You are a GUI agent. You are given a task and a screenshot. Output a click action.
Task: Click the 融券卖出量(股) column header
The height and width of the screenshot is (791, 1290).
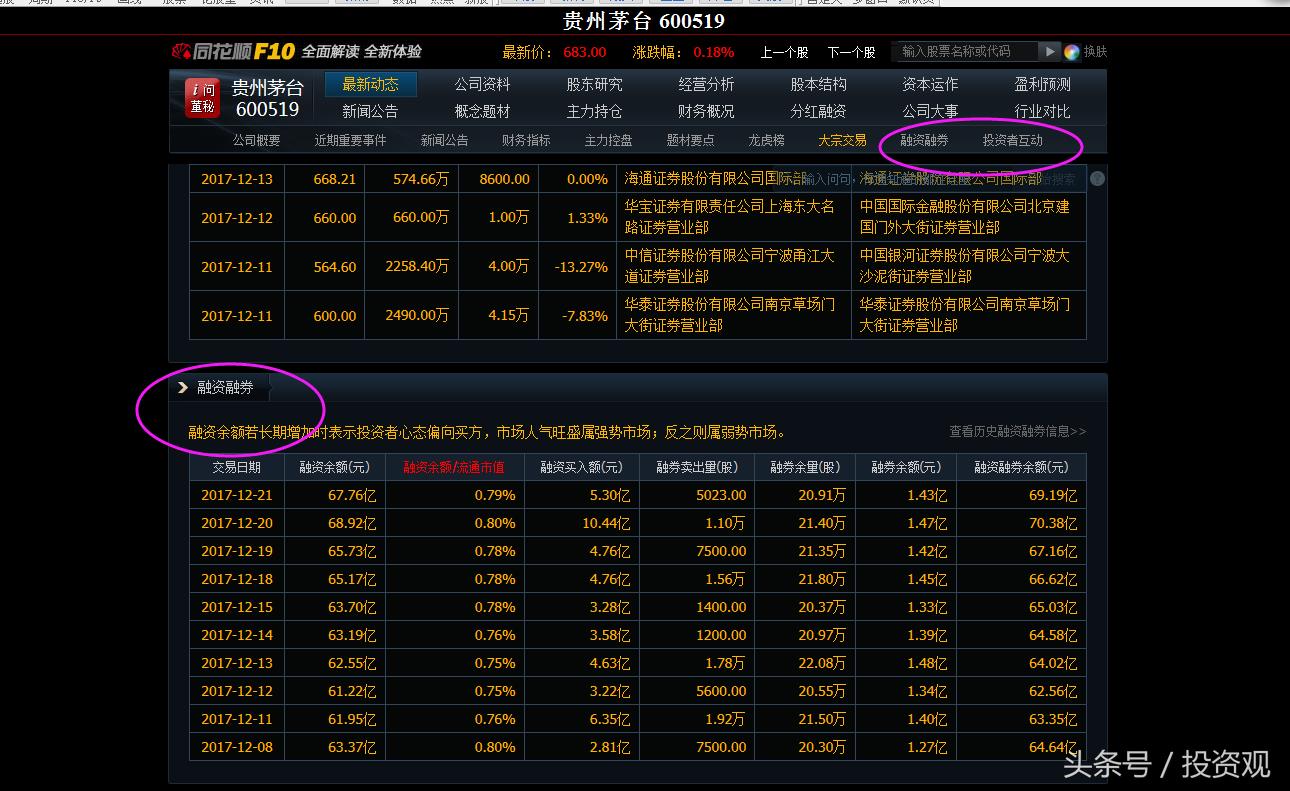[697, 467]
